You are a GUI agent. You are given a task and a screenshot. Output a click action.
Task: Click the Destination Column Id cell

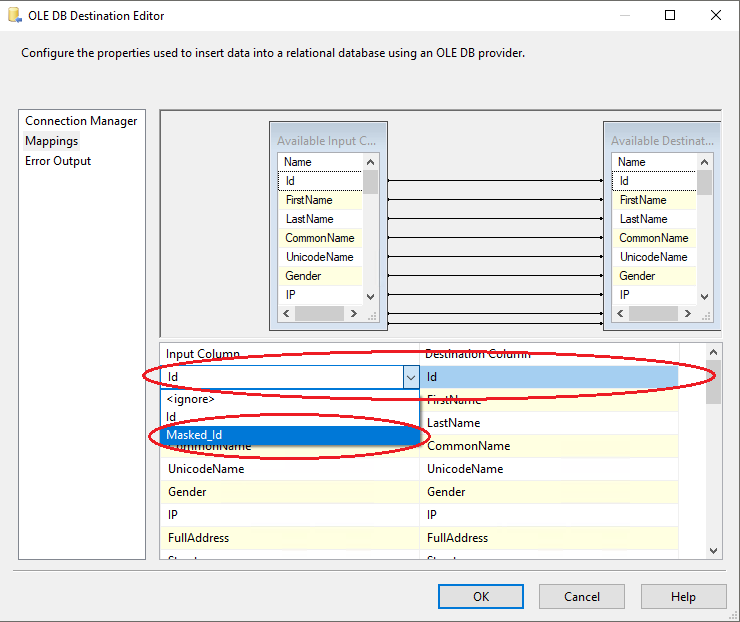548,377
